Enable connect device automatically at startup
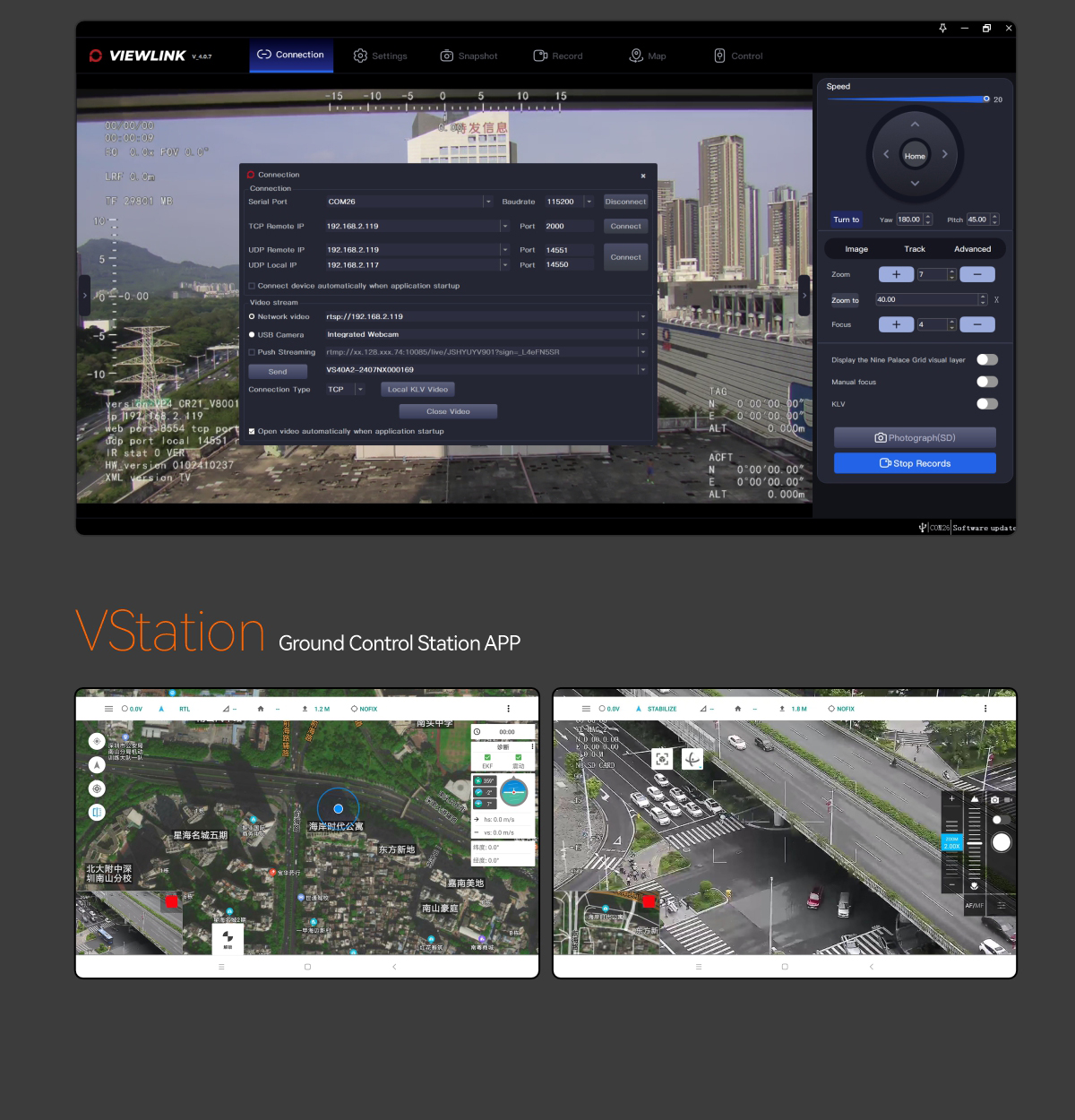Viewport: 1075px width, 1120px height. 252,286
